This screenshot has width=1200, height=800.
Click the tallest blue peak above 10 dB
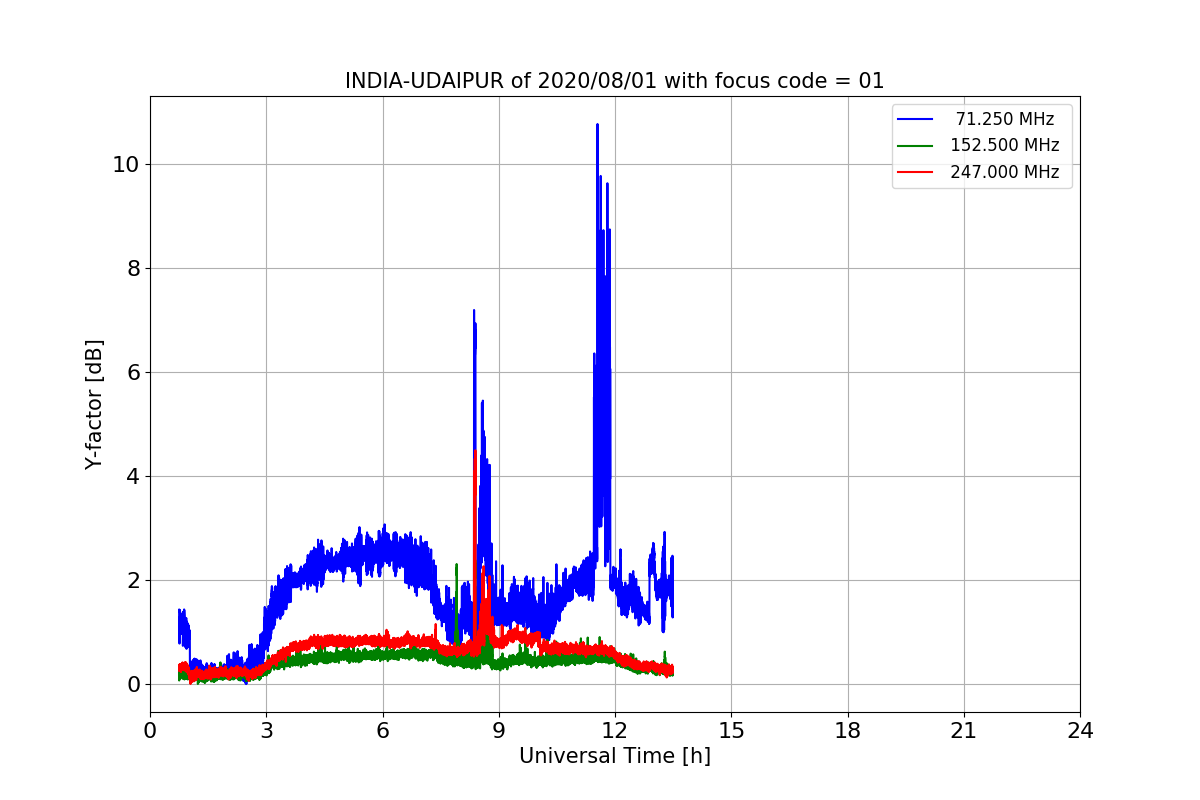point(597,126)
